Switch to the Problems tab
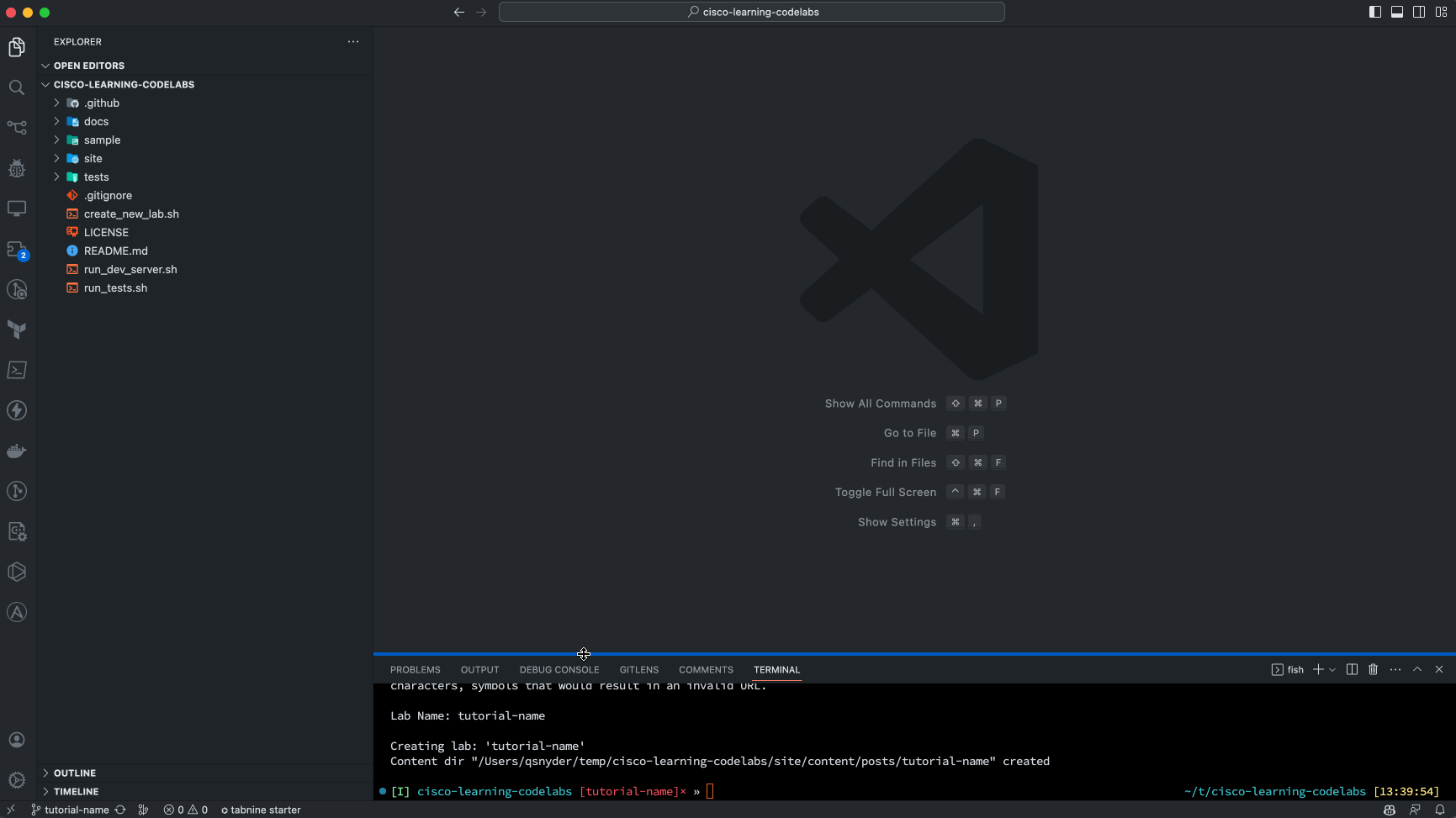The height and width of the screenshot is (818, 1456). click(416, 670)
